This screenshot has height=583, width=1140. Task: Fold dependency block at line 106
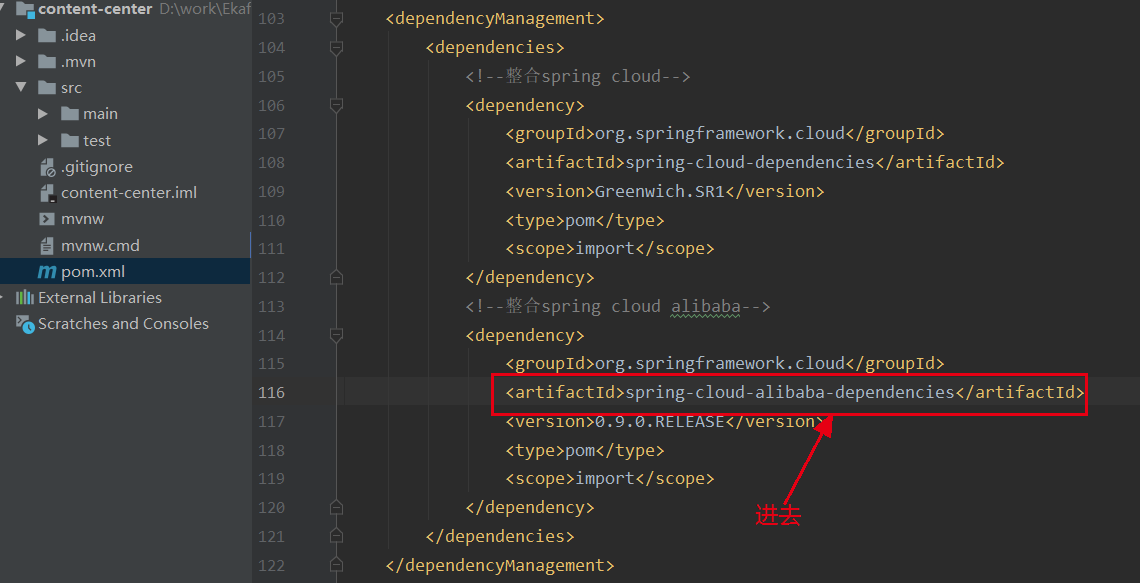coord(335,106)
